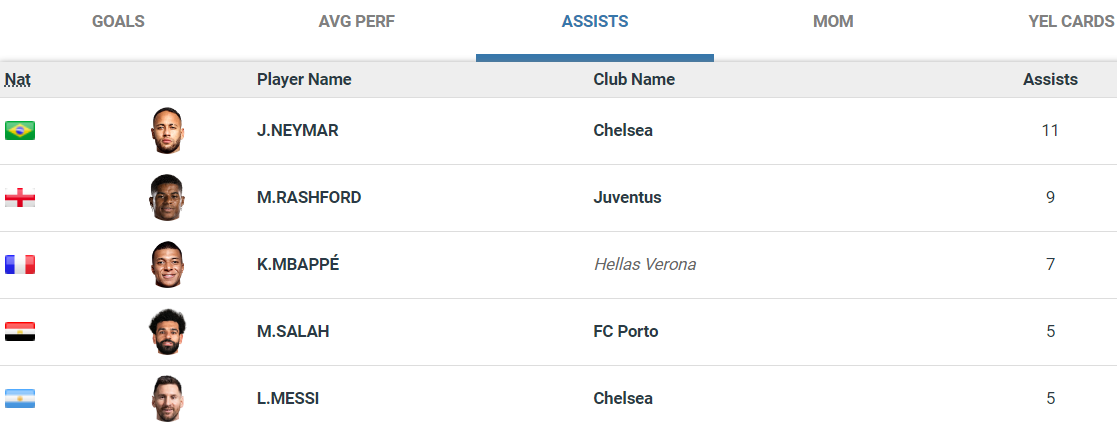The width and height of the screenshot is (1117, 425).
Task: Open J.NEYMAR player link
Action: click(298, 131)
